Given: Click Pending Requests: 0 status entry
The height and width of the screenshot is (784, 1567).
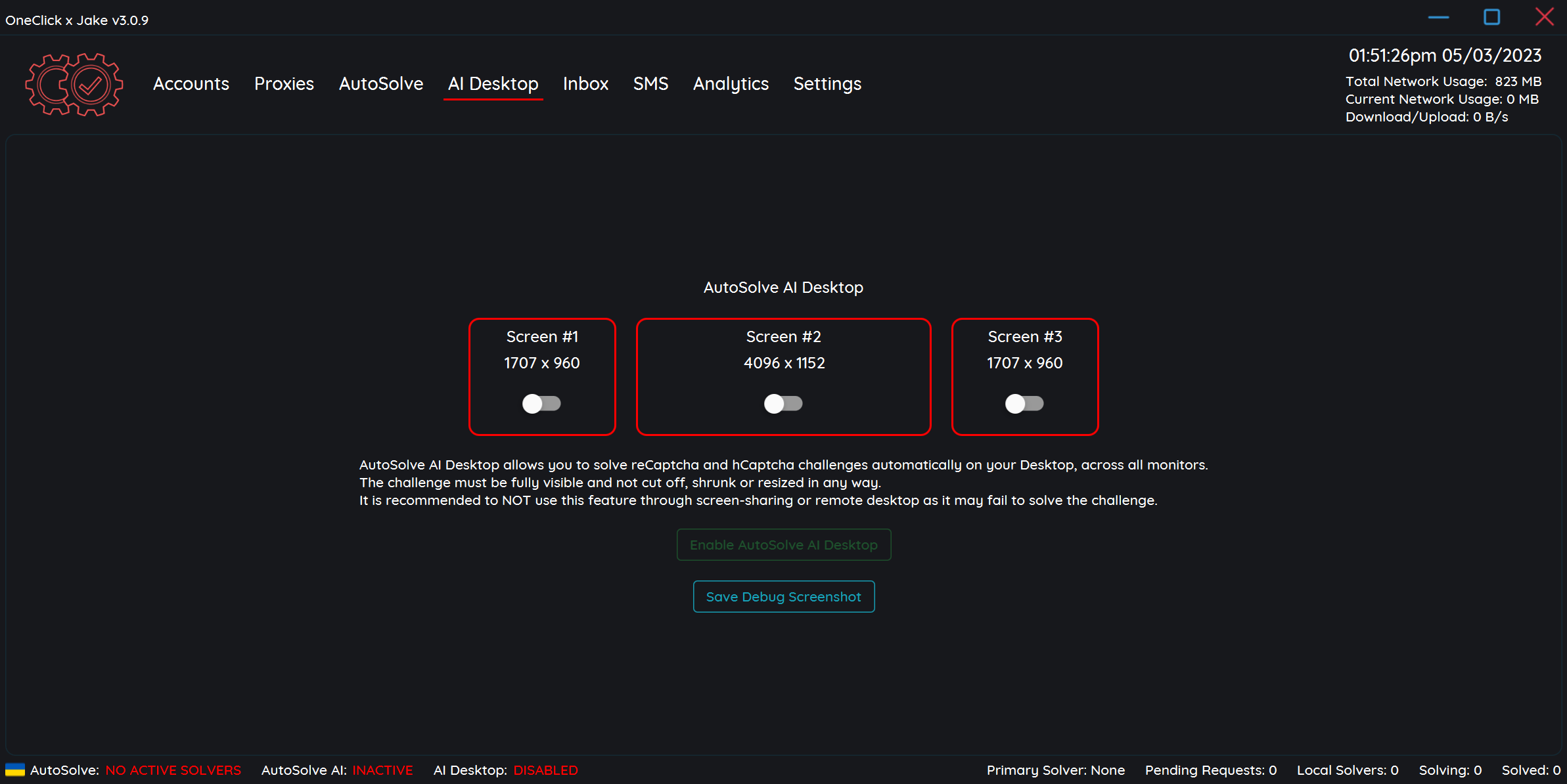Looking at the screenshot, I should 1211,770.
